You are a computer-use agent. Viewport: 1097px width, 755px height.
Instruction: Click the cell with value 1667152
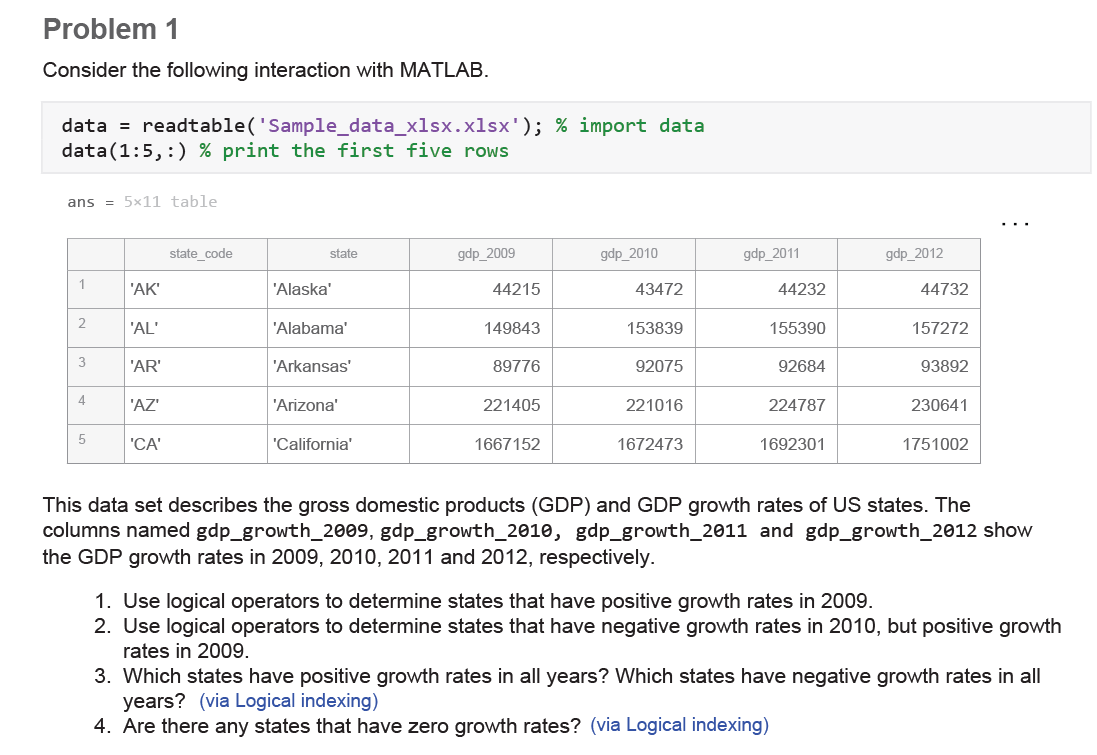click(481, 444)
